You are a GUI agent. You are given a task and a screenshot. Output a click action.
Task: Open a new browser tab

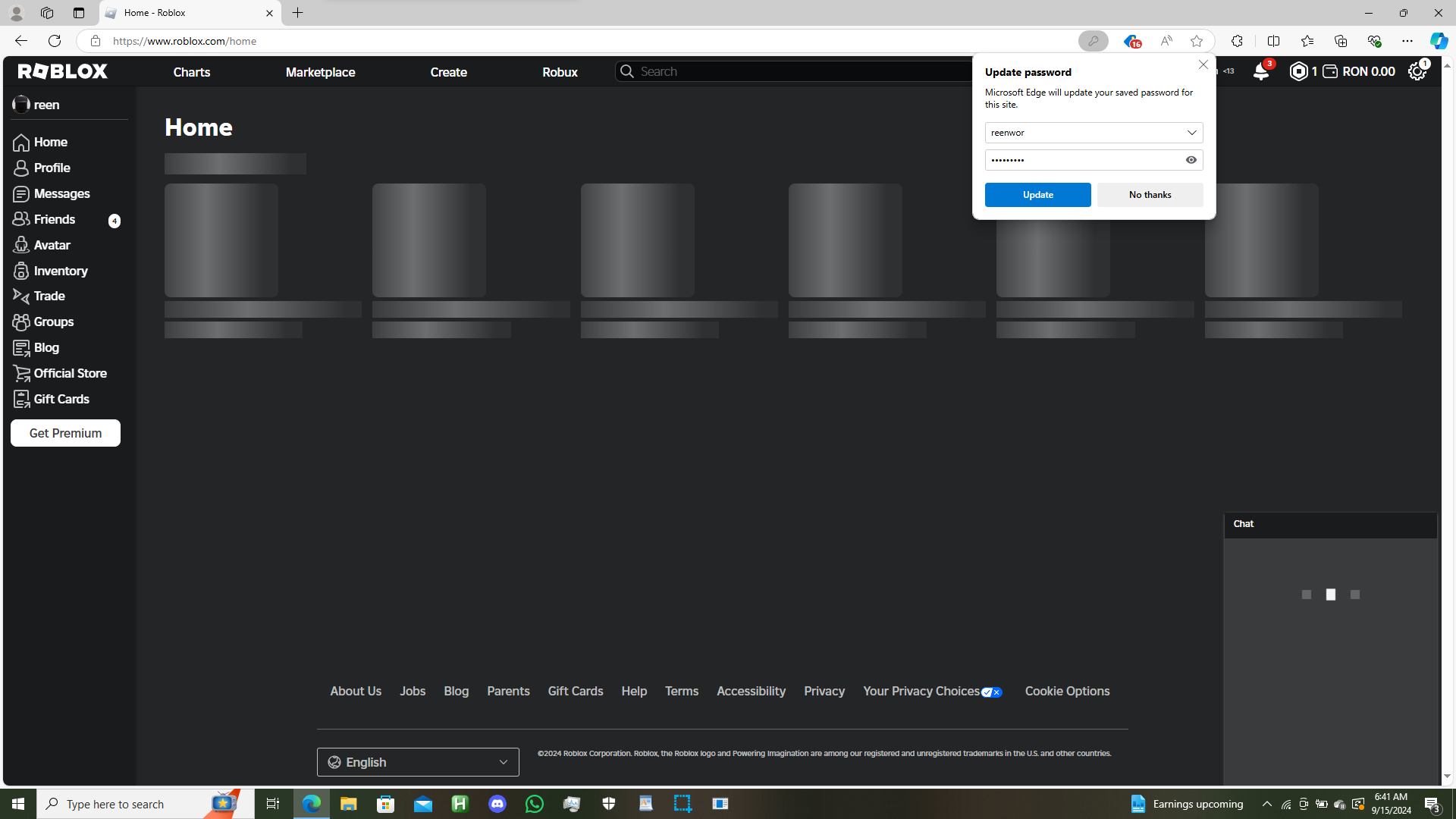[x=298, y=13]
